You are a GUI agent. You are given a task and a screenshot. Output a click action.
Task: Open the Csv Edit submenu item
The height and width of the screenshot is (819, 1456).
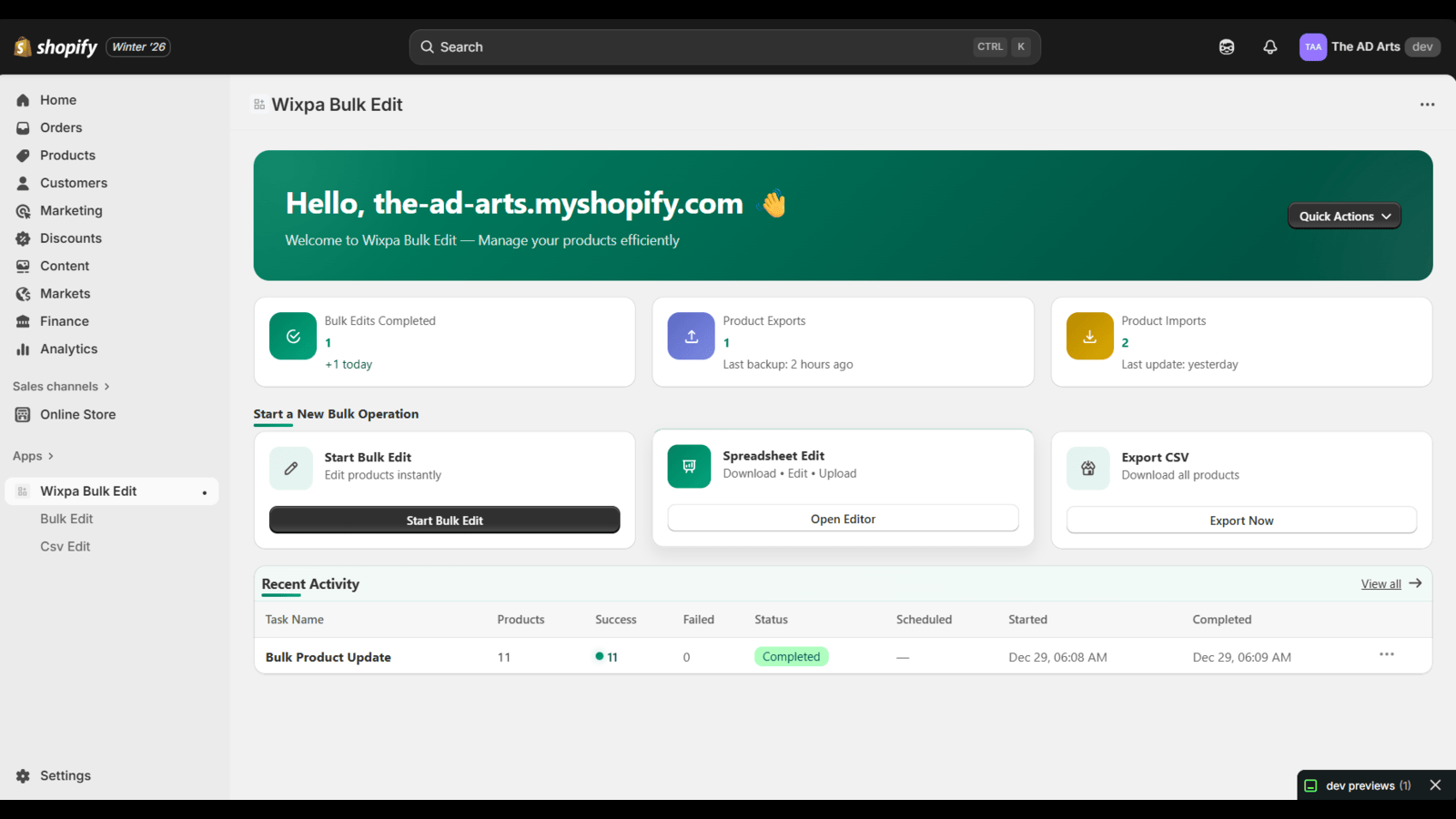(66, 547)
